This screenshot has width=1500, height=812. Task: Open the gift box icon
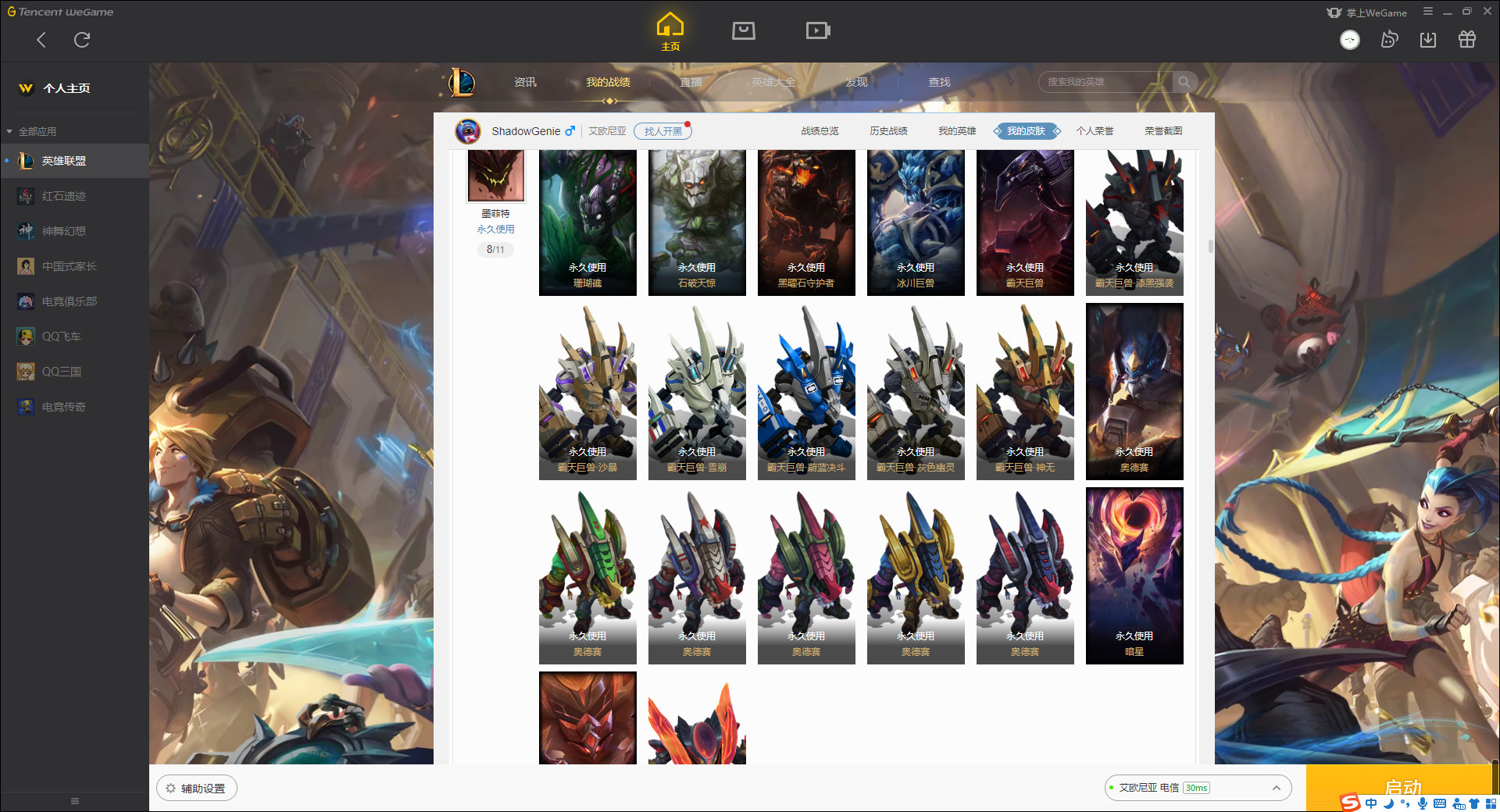(x=1467, y=39)
